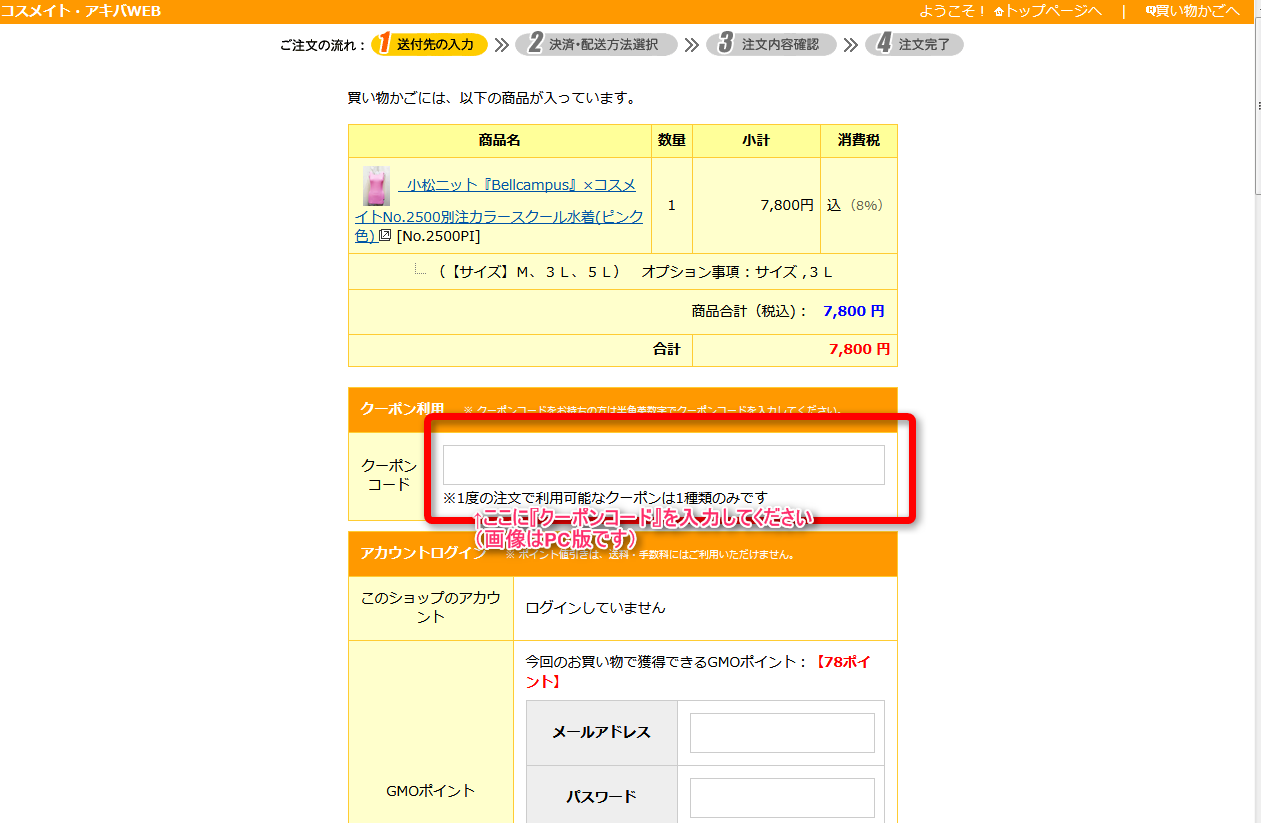Screen dimensions: 1261x823
Task: Click the home icon beside トップページへ
Action: click(x=998, y=11)
